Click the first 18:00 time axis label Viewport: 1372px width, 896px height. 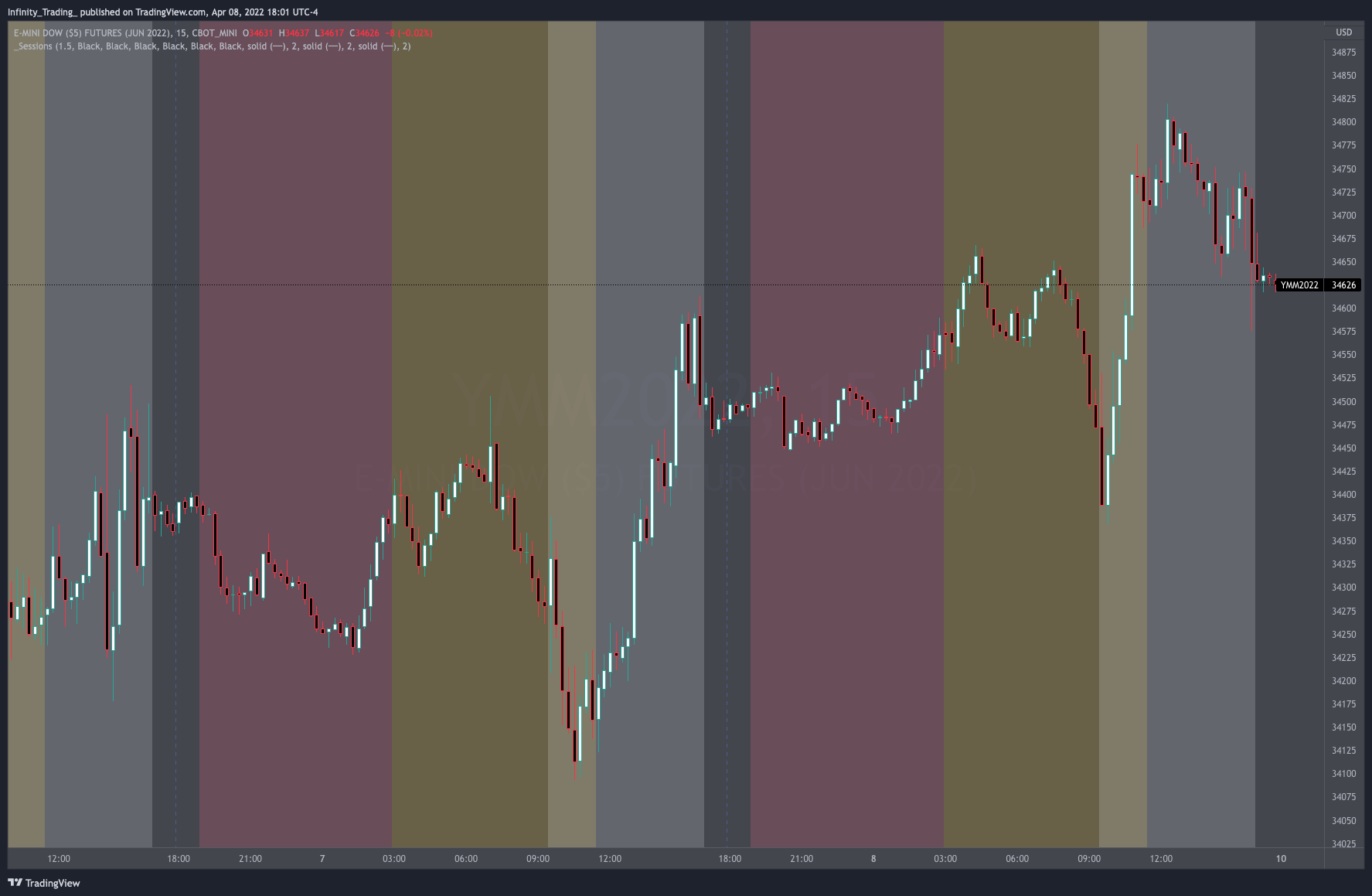(179, 859)
